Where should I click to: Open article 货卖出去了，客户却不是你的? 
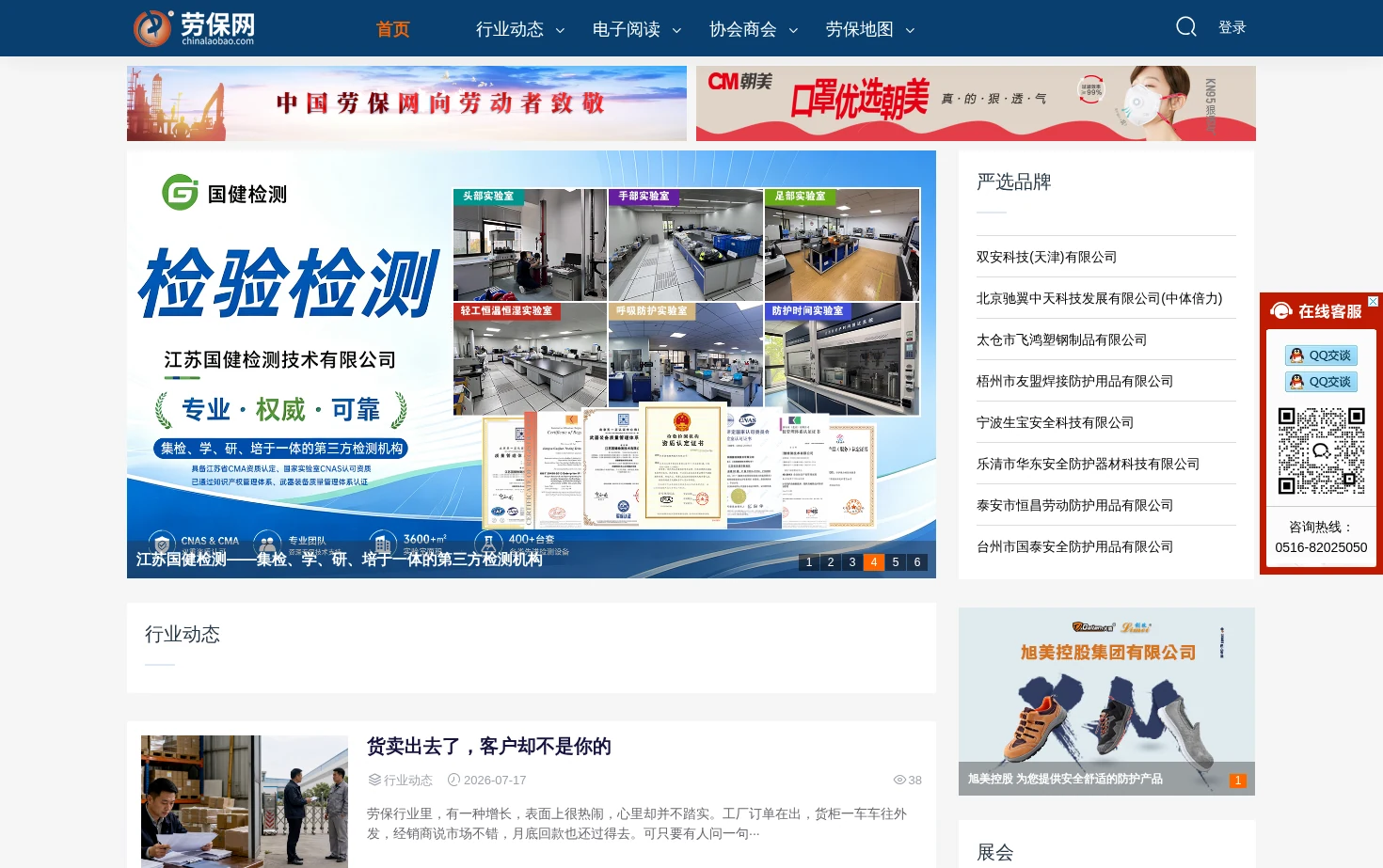[x=488, y=747]
